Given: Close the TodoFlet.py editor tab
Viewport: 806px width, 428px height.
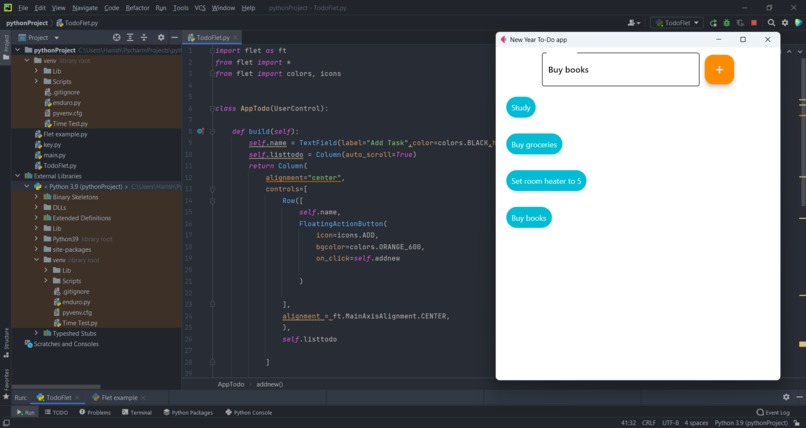Looking at the screenshot, I should [235, 38].
